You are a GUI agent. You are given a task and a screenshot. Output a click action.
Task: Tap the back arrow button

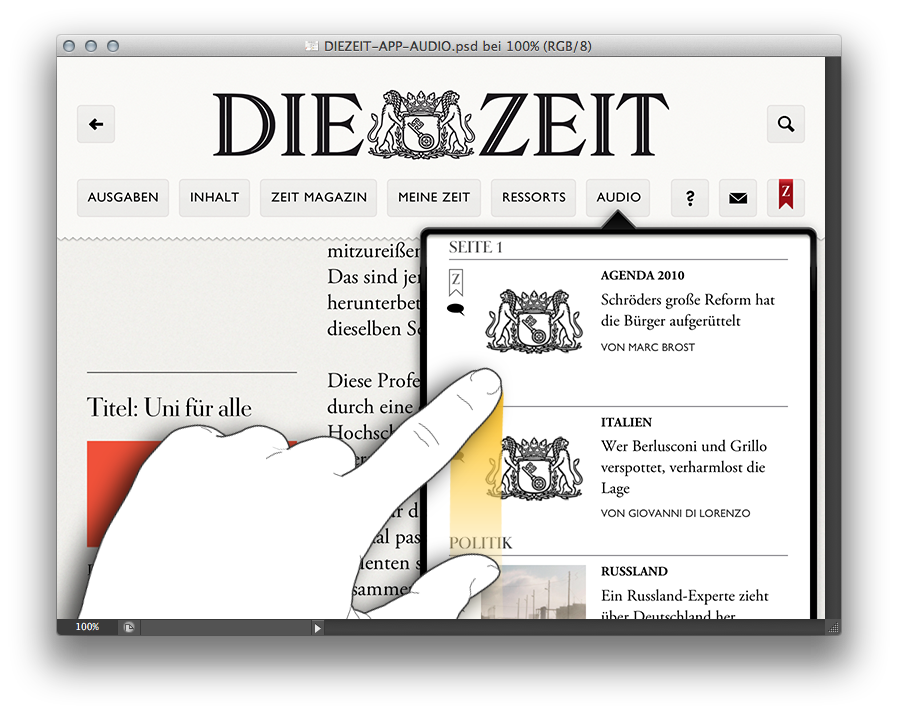point(96,124)
